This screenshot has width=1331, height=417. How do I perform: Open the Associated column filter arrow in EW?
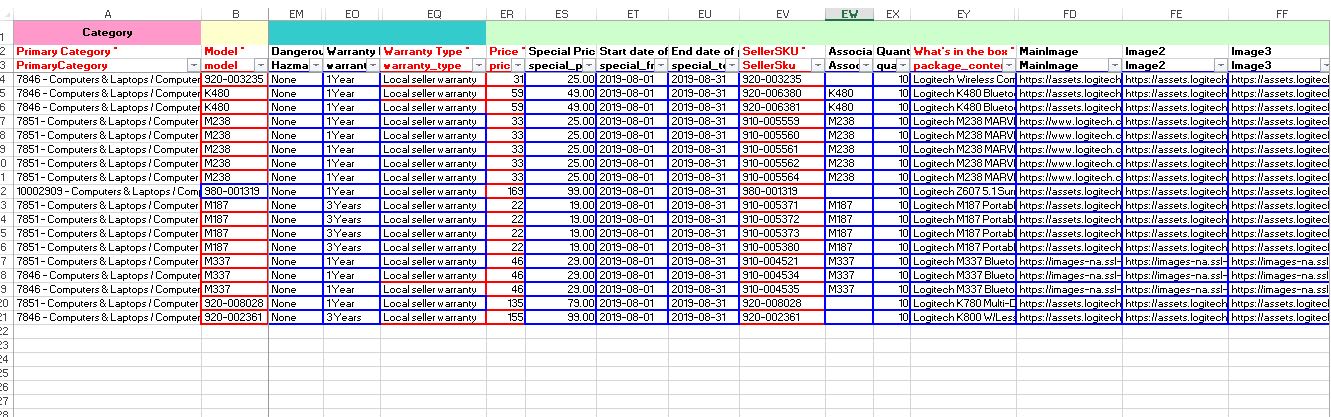[867, 65]
